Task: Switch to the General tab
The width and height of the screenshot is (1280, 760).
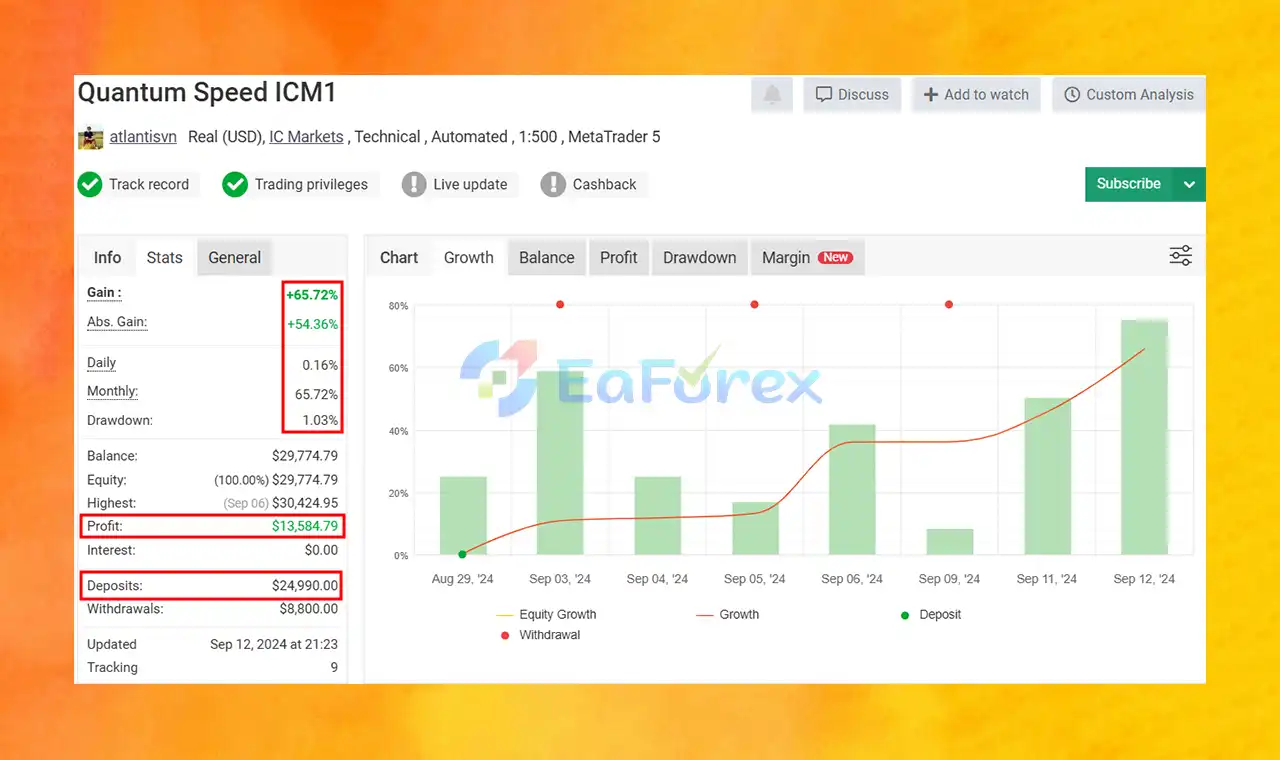Action: pyautogui.click(x=235, y=257)
